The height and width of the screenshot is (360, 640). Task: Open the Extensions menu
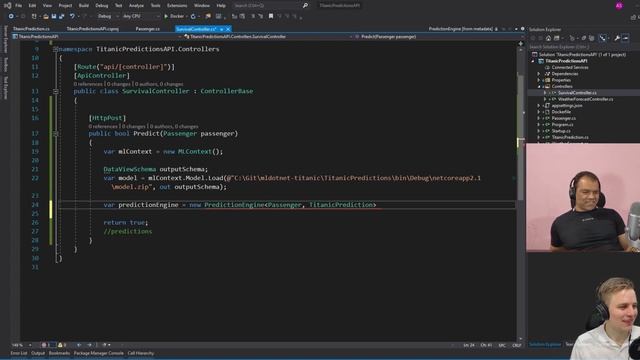177,6
